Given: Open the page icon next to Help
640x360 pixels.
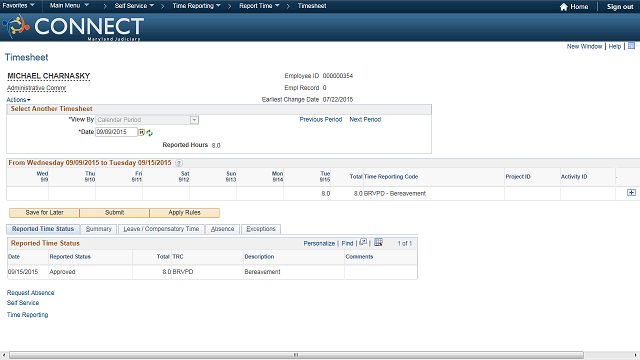Looking at the screenshot, I should (631, 46).
